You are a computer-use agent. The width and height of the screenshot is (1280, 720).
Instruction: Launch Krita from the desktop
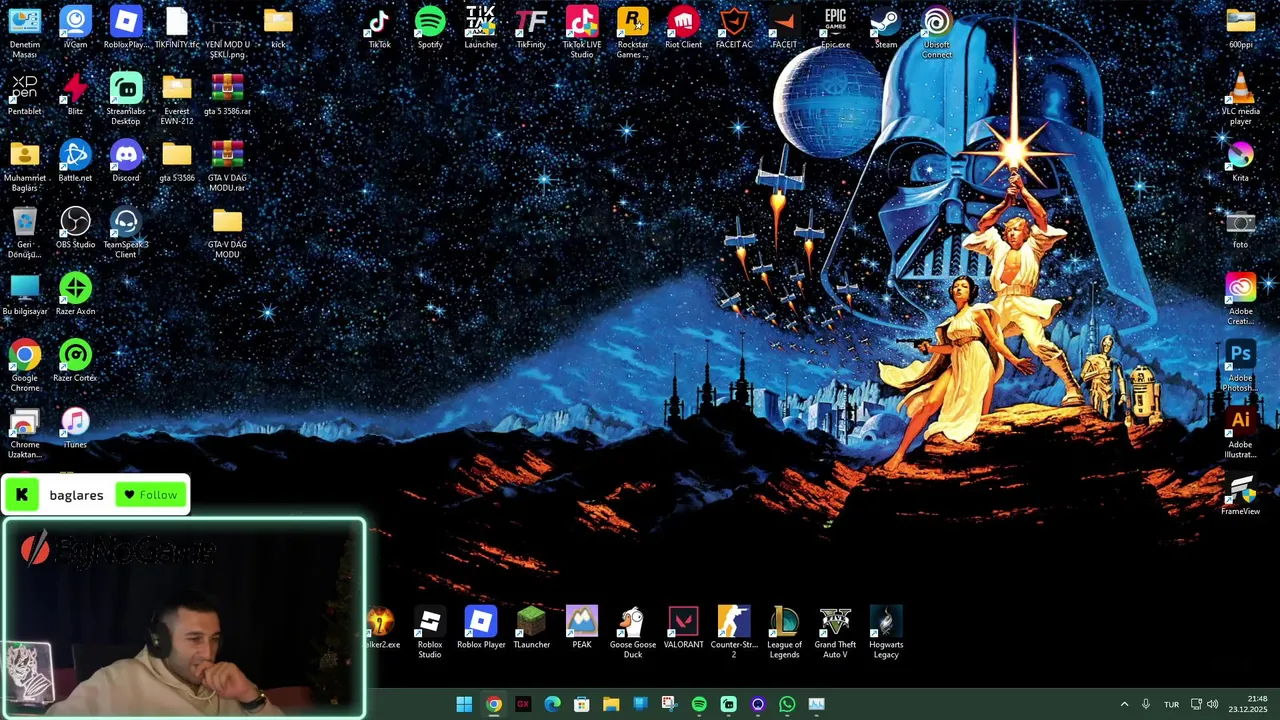(1240, 160)
